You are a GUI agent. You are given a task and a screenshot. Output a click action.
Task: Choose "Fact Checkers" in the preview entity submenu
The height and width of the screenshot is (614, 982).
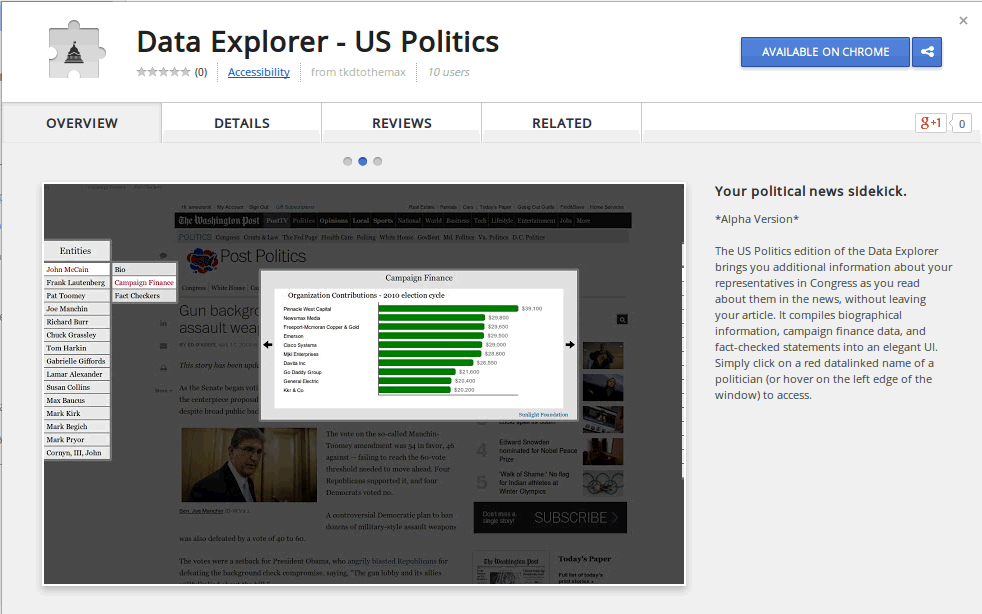[x=144, y=296]
